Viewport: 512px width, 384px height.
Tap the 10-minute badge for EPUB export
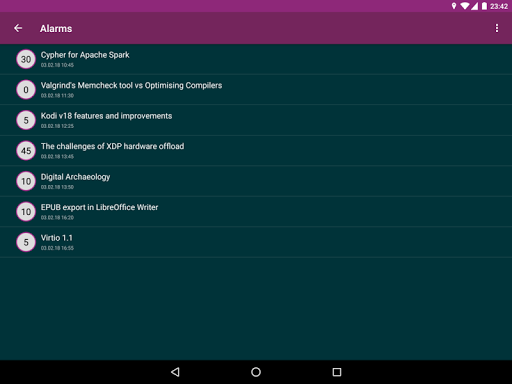pyautogui.click(x=26, y=212)
